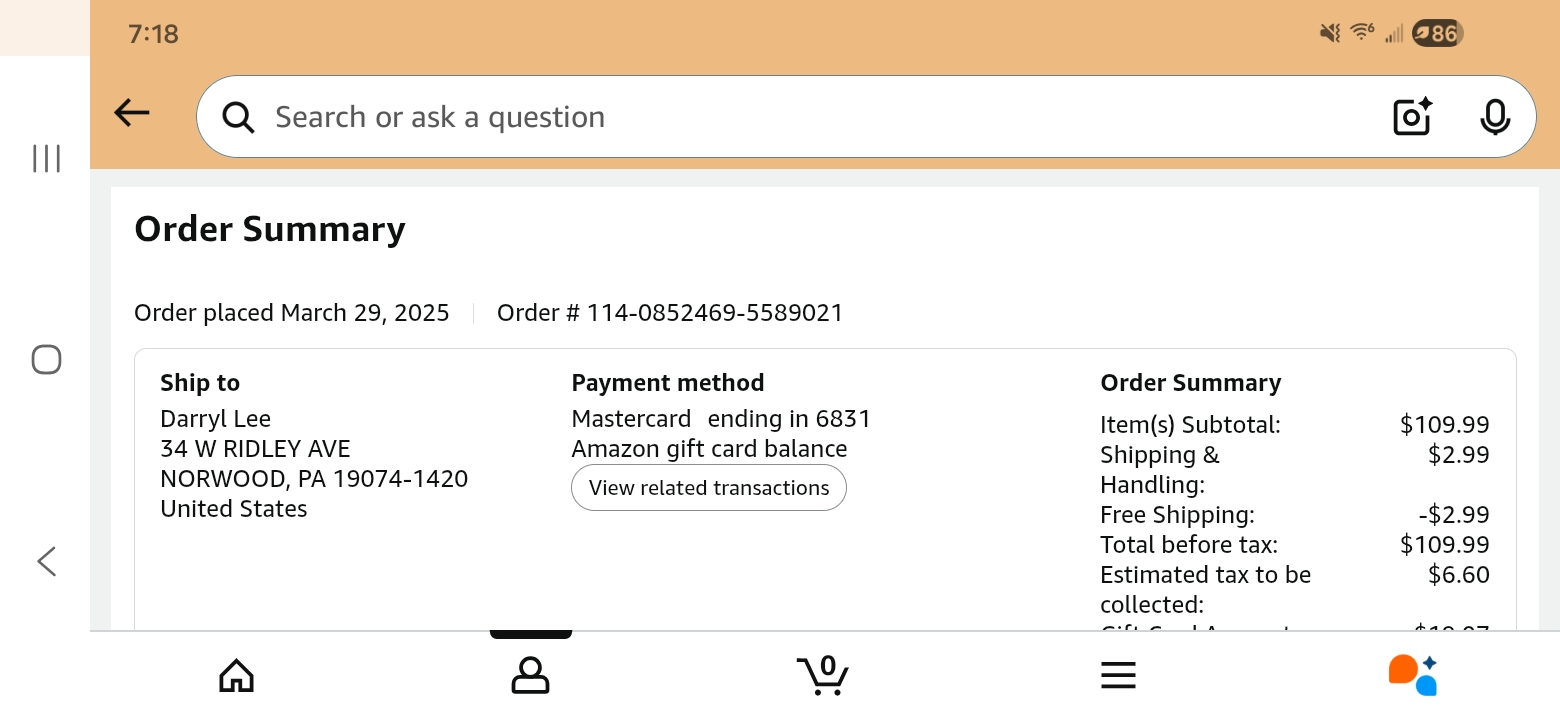Screen dimensions: 1560x720
Task: Open the cart from the bottom bar
Action: click(x=823, y=675)
